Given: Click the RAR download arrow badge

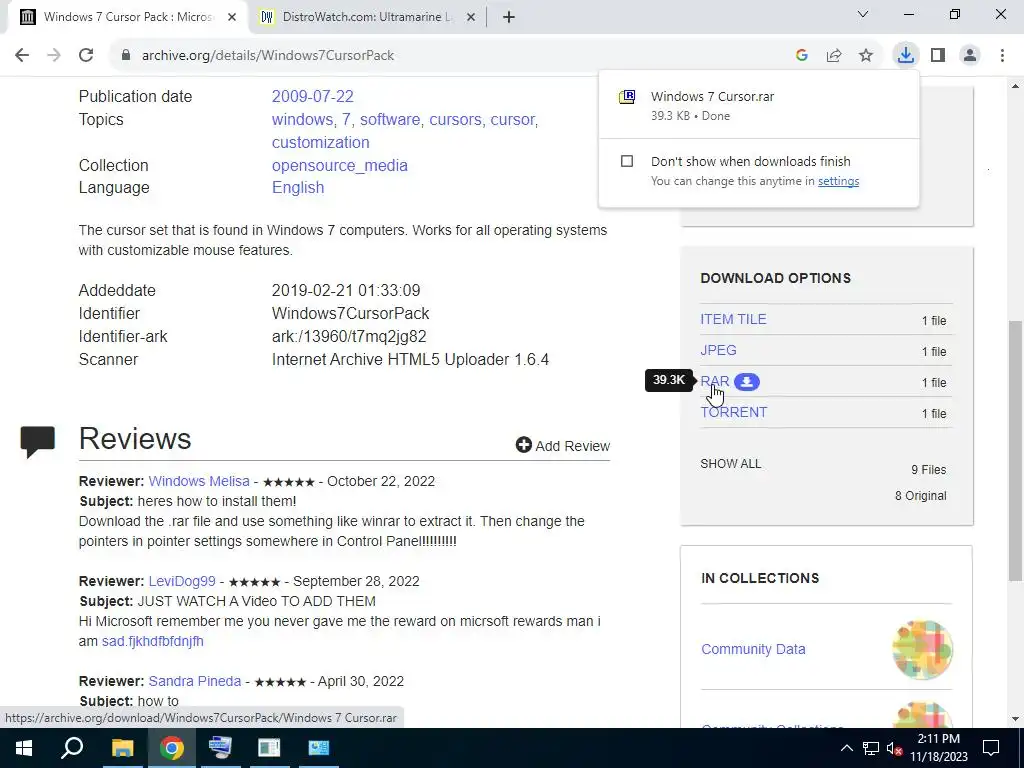Looking at the screenshot, I should (746, 382).
